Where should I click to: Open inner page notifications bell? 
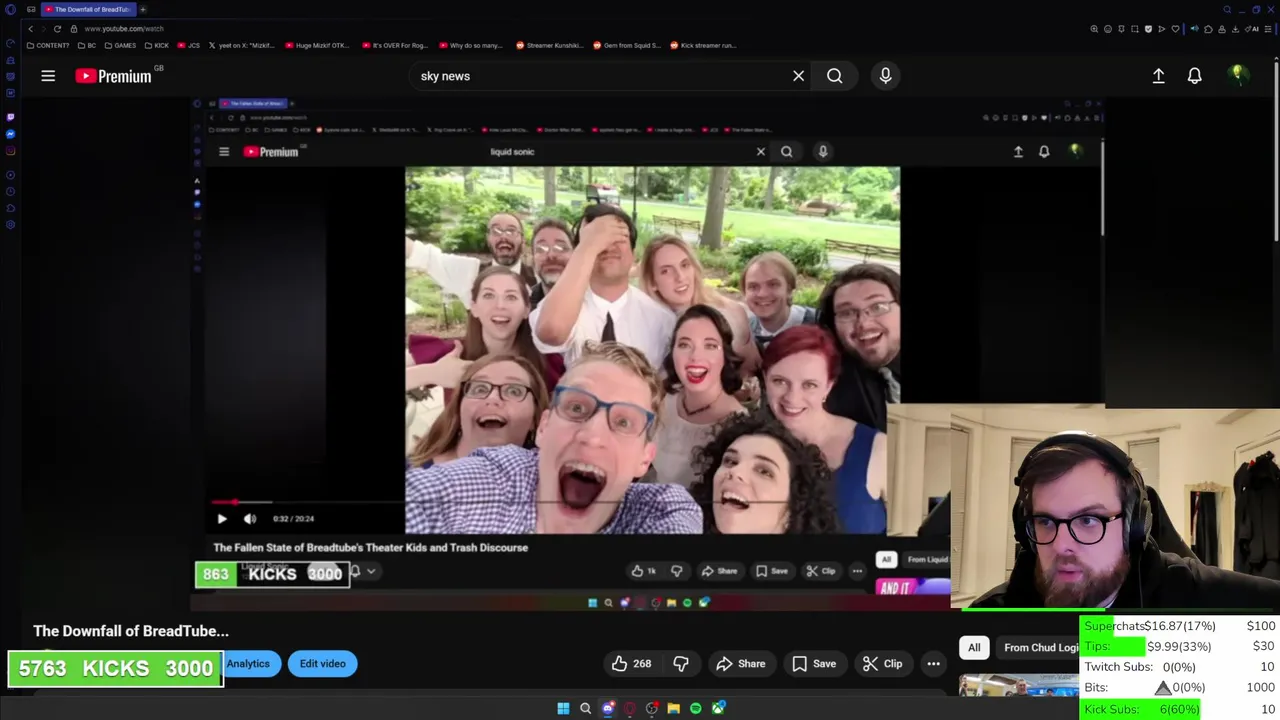(x=1044, y=152)
